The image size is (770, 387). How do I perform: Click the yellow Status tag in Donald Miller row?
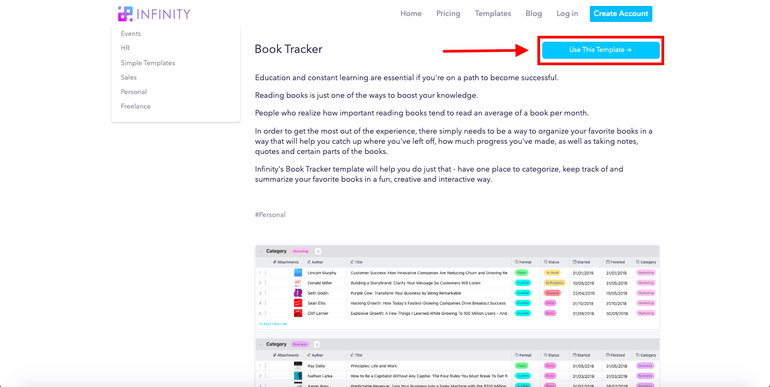[x=554, y=283]
